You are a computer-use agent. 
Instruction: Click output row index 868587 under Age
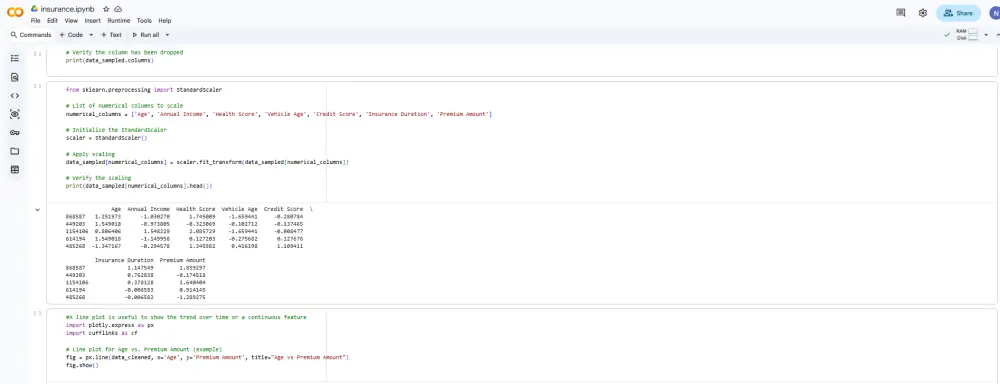[76, 217]
